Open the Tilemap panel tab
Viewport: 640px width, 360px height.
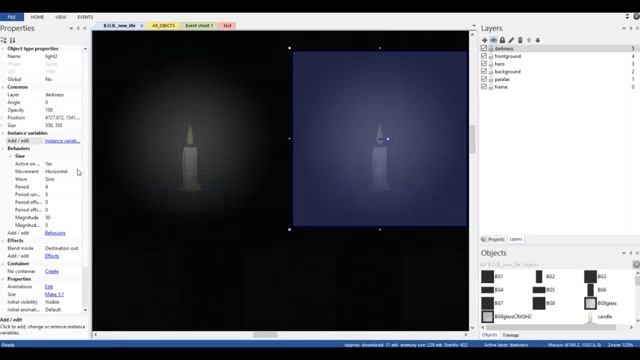[x=511, y=335]
